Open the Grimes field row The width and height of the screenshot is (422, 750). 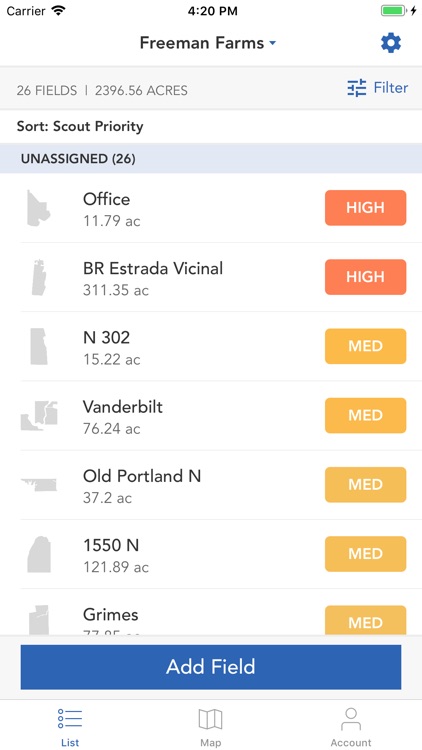pyautogui.click(x=211, y=621)
